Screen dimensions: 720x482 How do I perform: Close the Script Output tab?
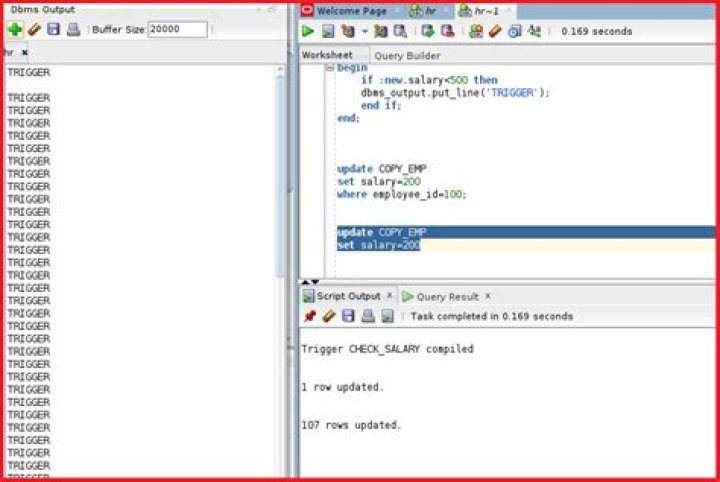tap(389, 296)
